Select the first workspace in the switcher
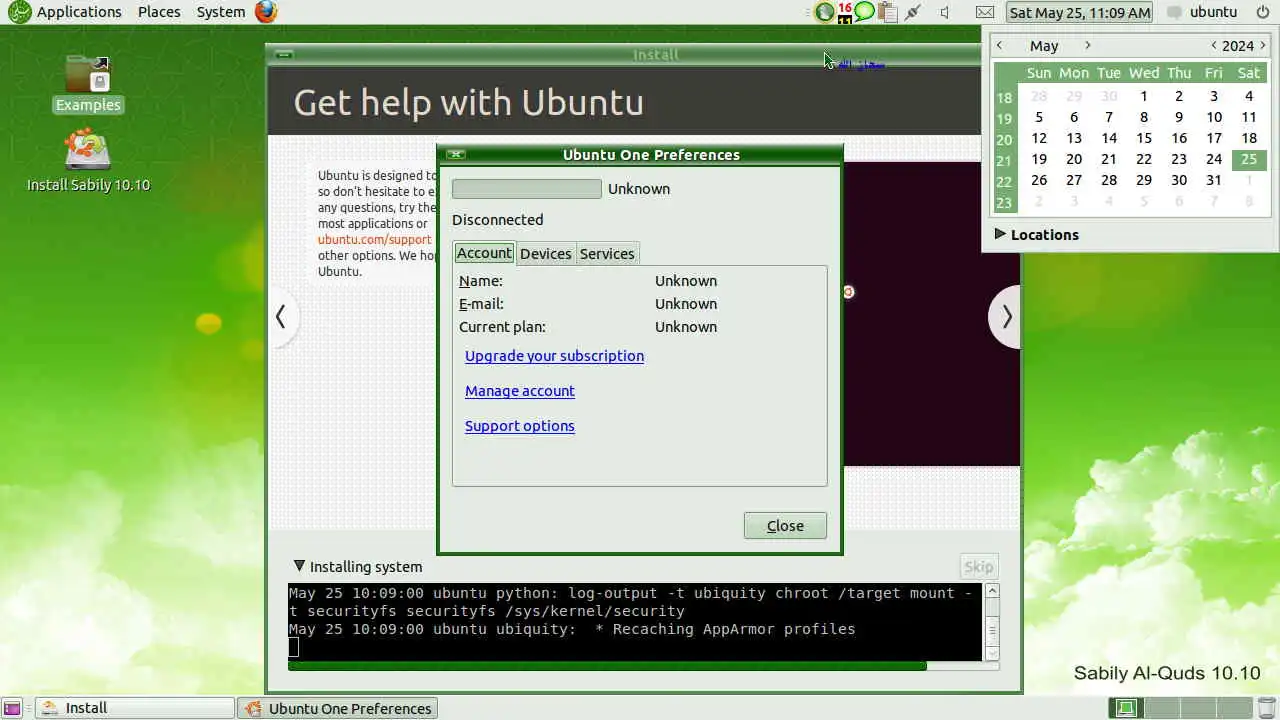1280x720 pixels. click(1126, 708)
